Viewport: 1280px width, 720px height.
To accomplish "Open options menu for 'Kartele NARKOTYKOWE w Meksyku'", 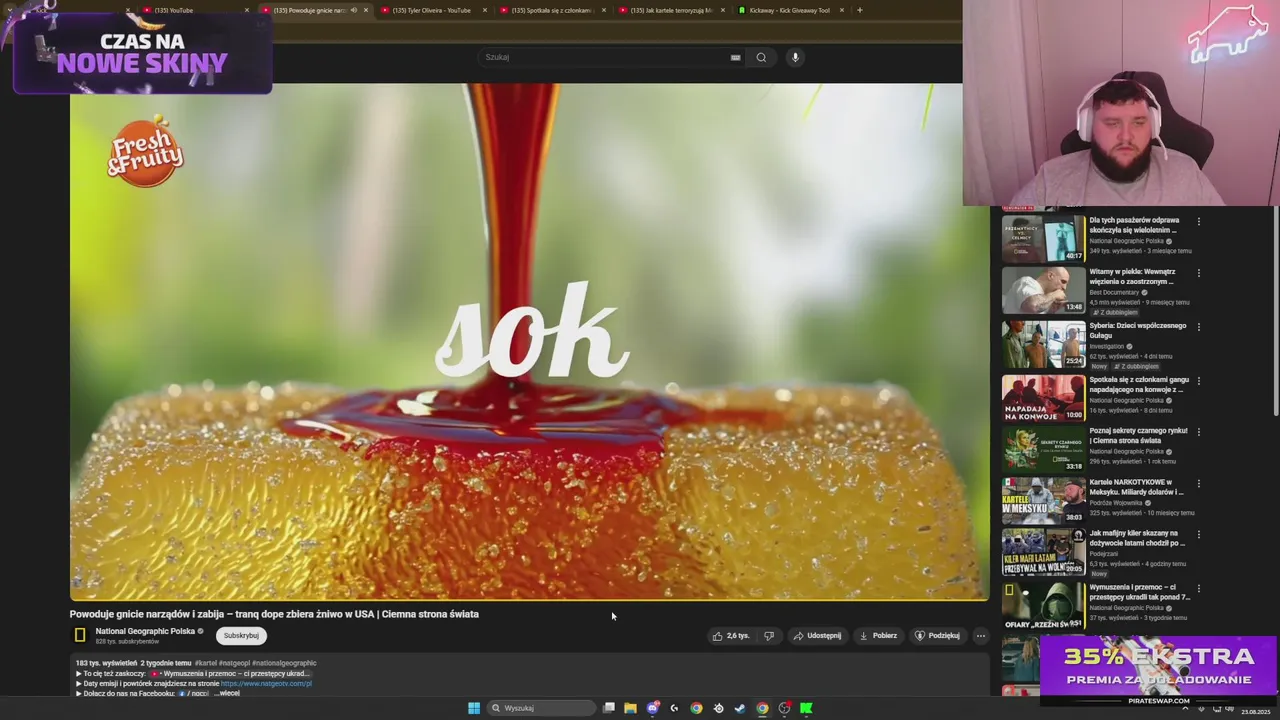I will (x=1198, y=484).
